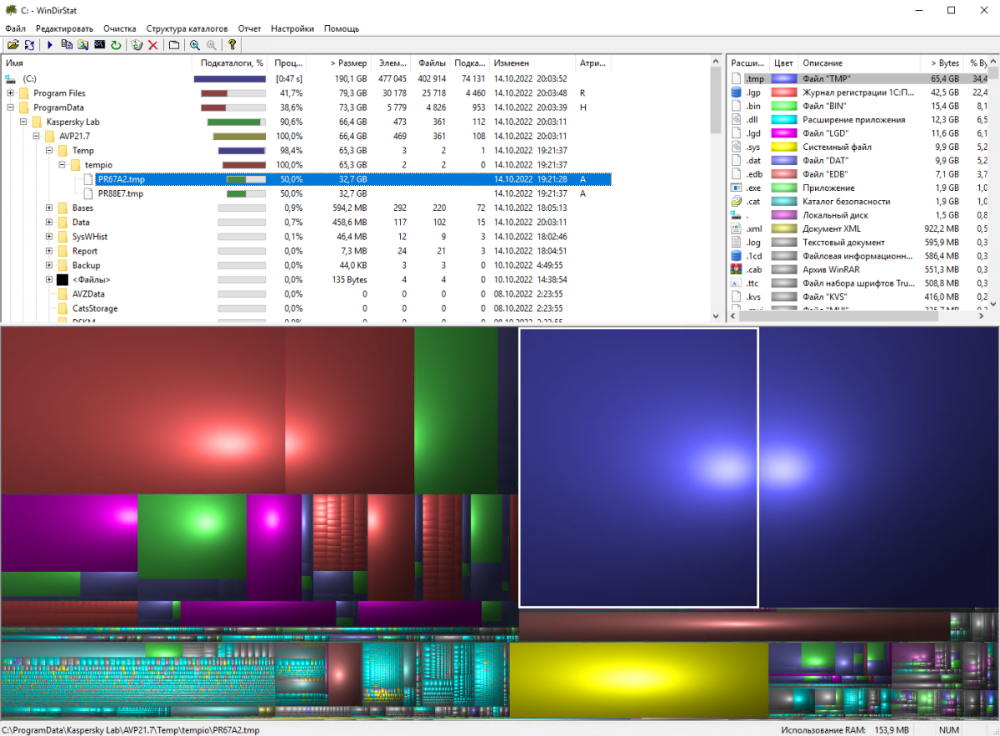Expand the Bases folder node
This screenshot has width=1000, height=736.
(49, 208)
